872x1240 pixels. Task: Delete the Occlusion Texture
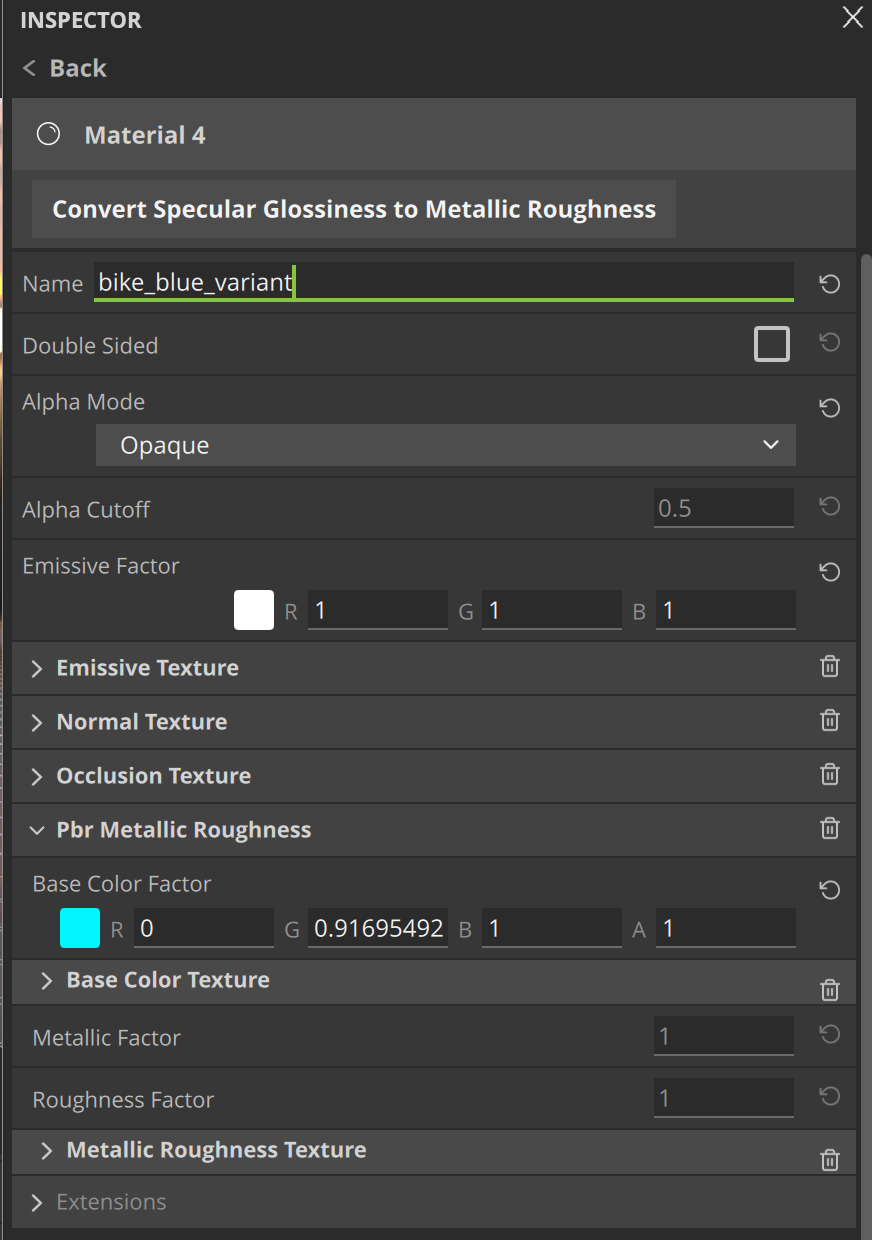click(829, 775)
